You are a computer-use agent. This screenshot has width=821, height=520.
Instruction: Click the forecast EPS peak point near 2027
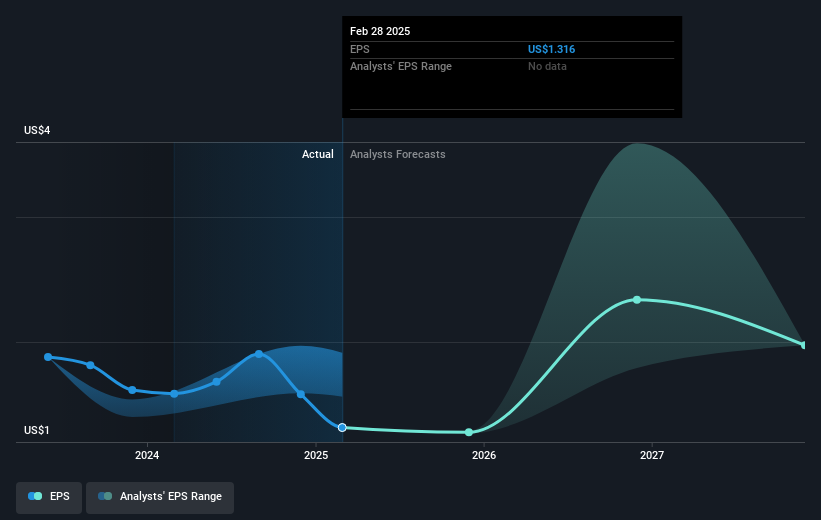coord(637,300)
